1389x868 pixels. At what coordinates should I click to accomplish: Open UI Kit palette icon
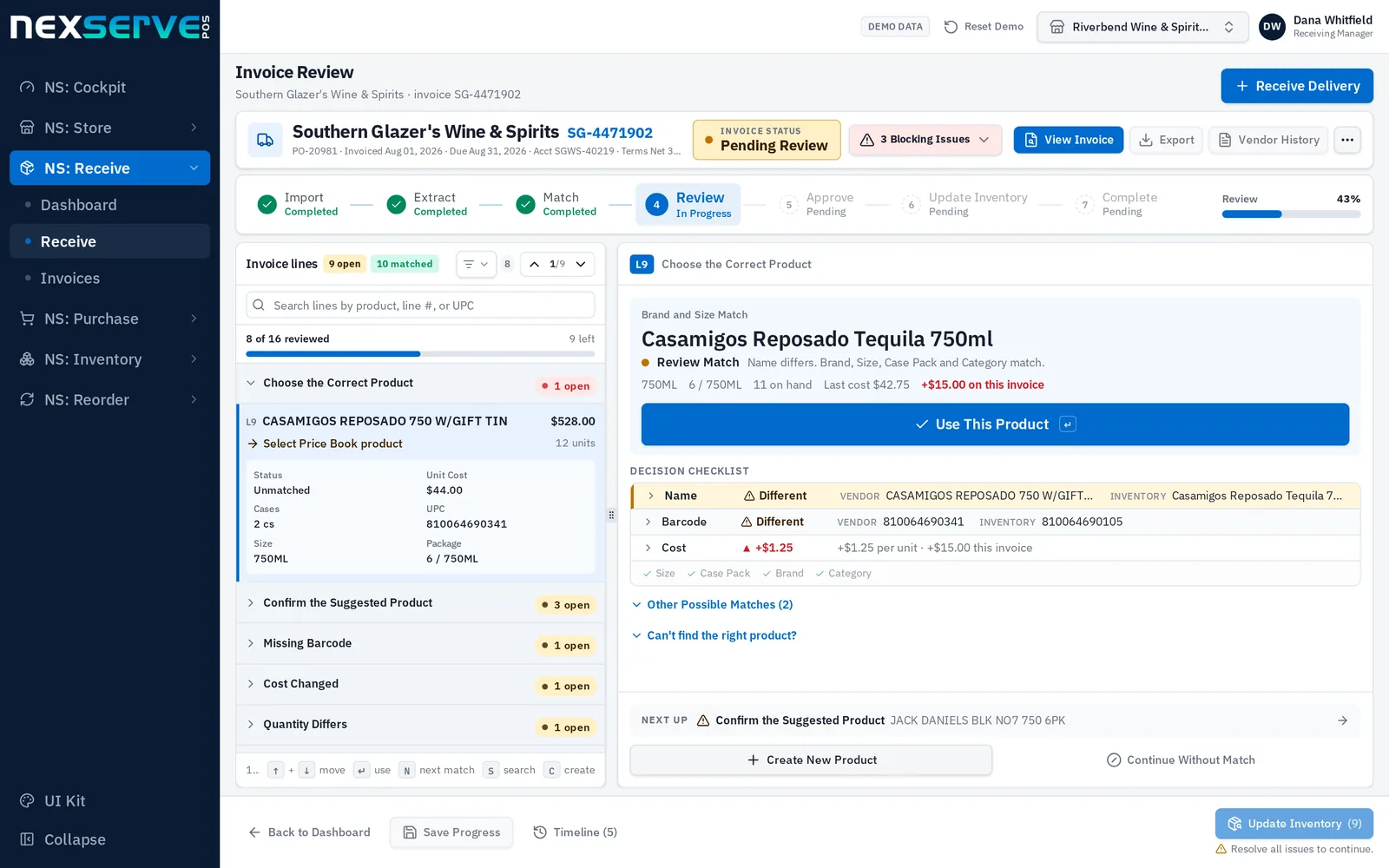pyautogui.click(x=27, y=800)
